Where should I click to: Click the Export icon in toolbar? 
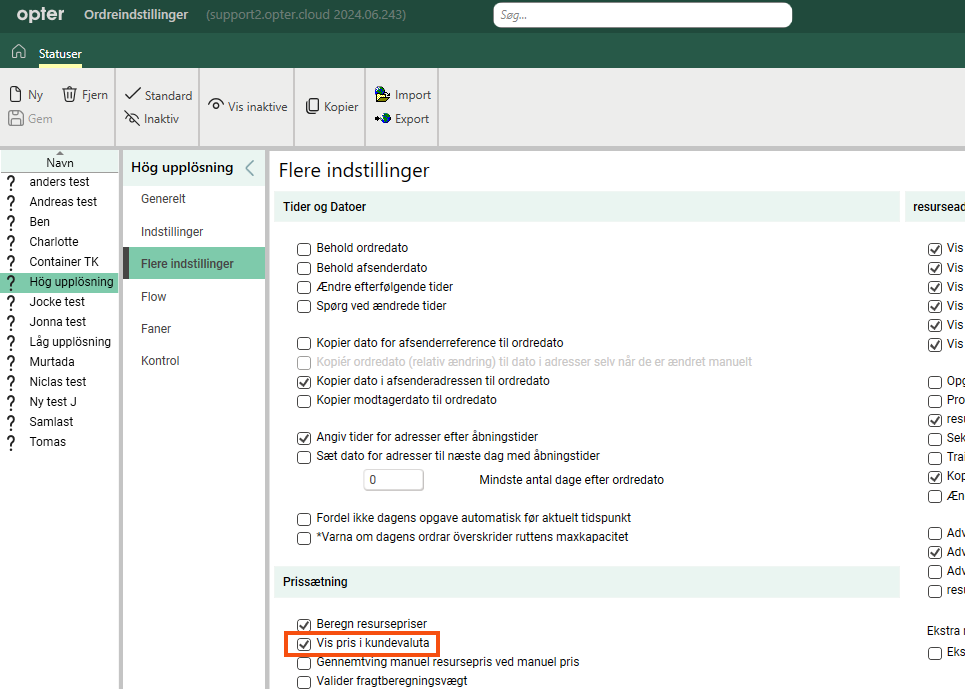(382, 118)
